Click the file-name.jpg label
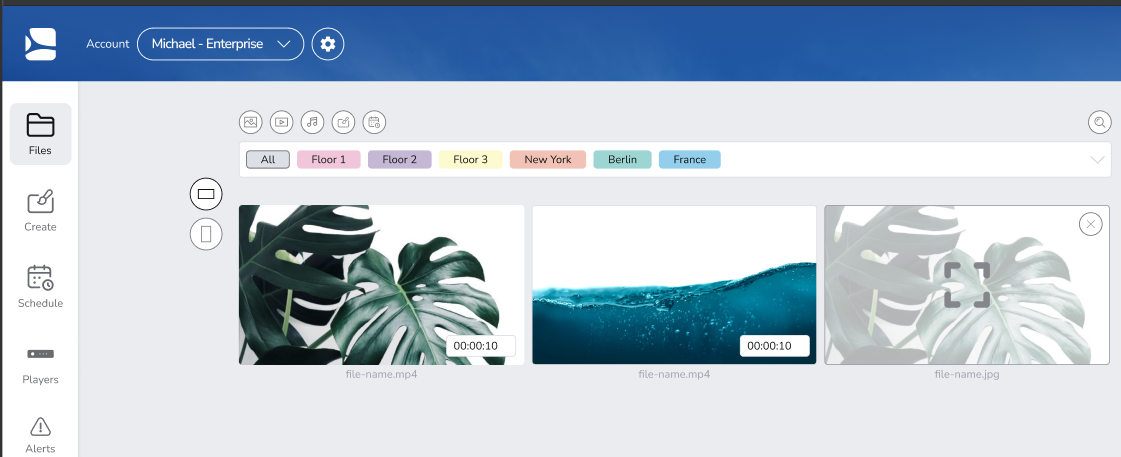The height and width of the screenshot is (457, 1121). pyautogui.click(x=967, y=374)
